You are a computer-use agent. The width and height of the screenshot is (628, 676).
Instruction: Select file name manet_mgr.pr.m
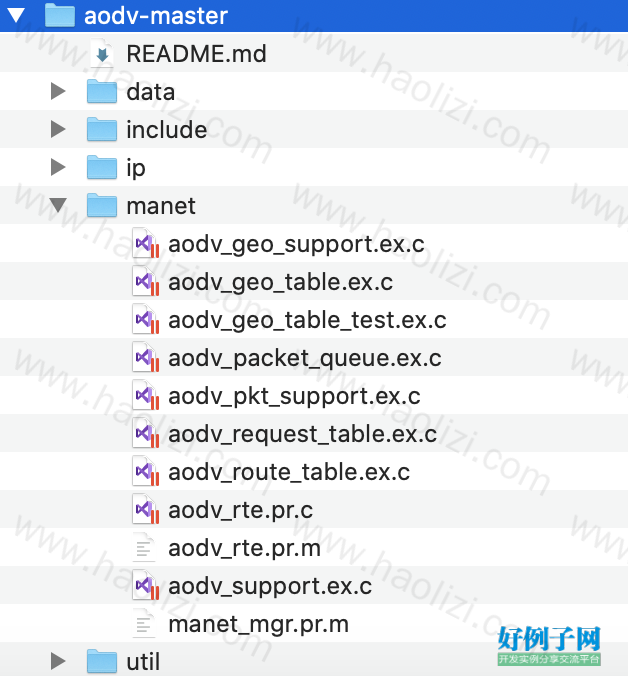pyautogui.click(x=259, y=625)
